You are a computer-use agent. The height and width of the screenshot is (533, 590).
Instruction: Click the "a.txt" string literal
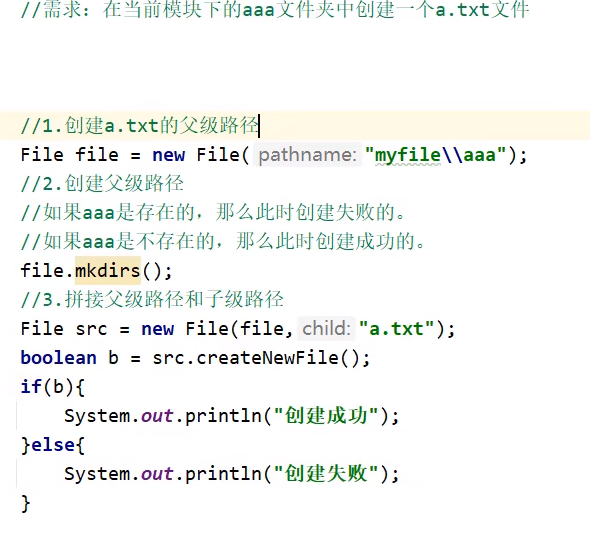397,328
